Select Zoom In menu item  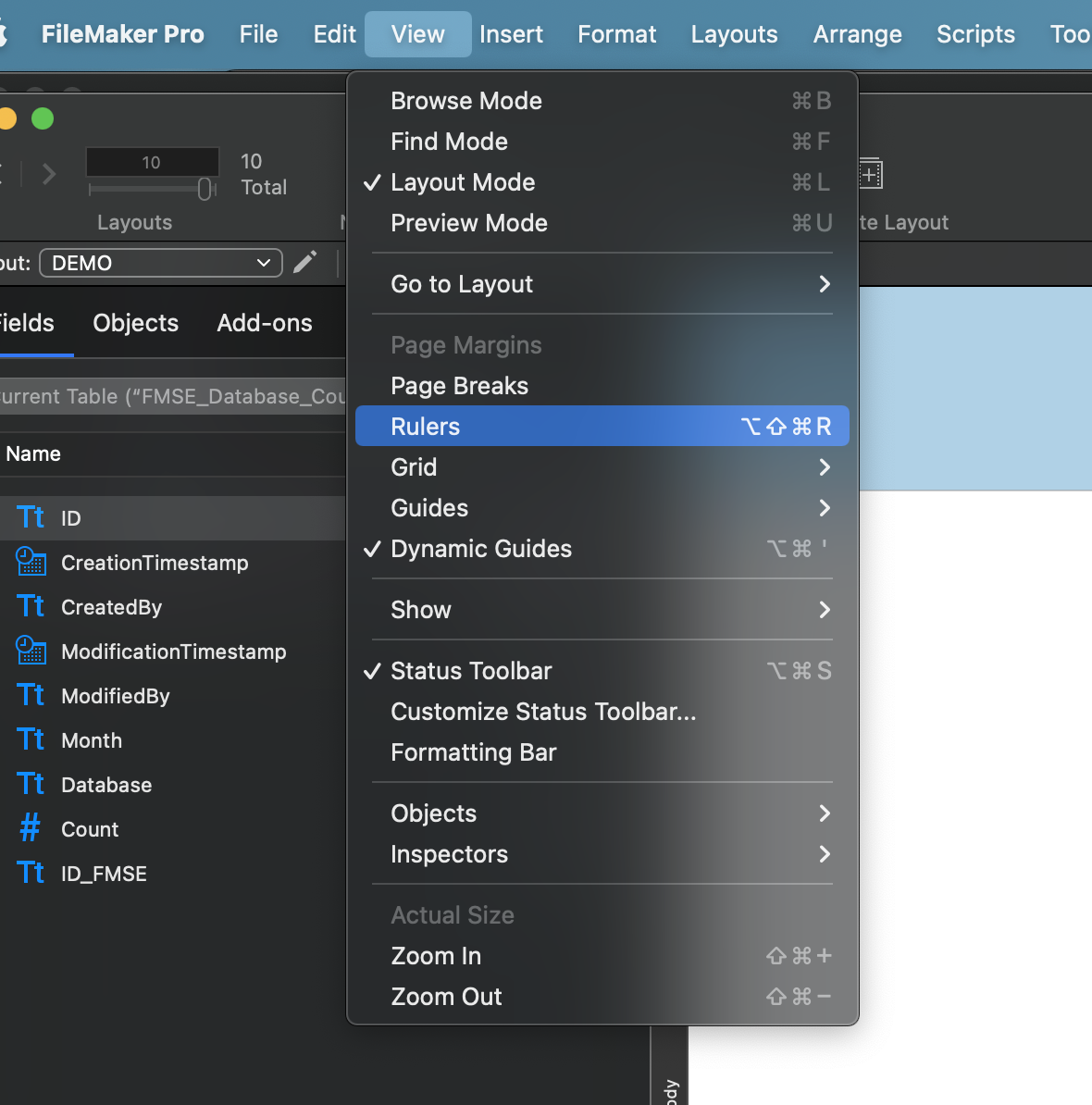tap(602, 956)
